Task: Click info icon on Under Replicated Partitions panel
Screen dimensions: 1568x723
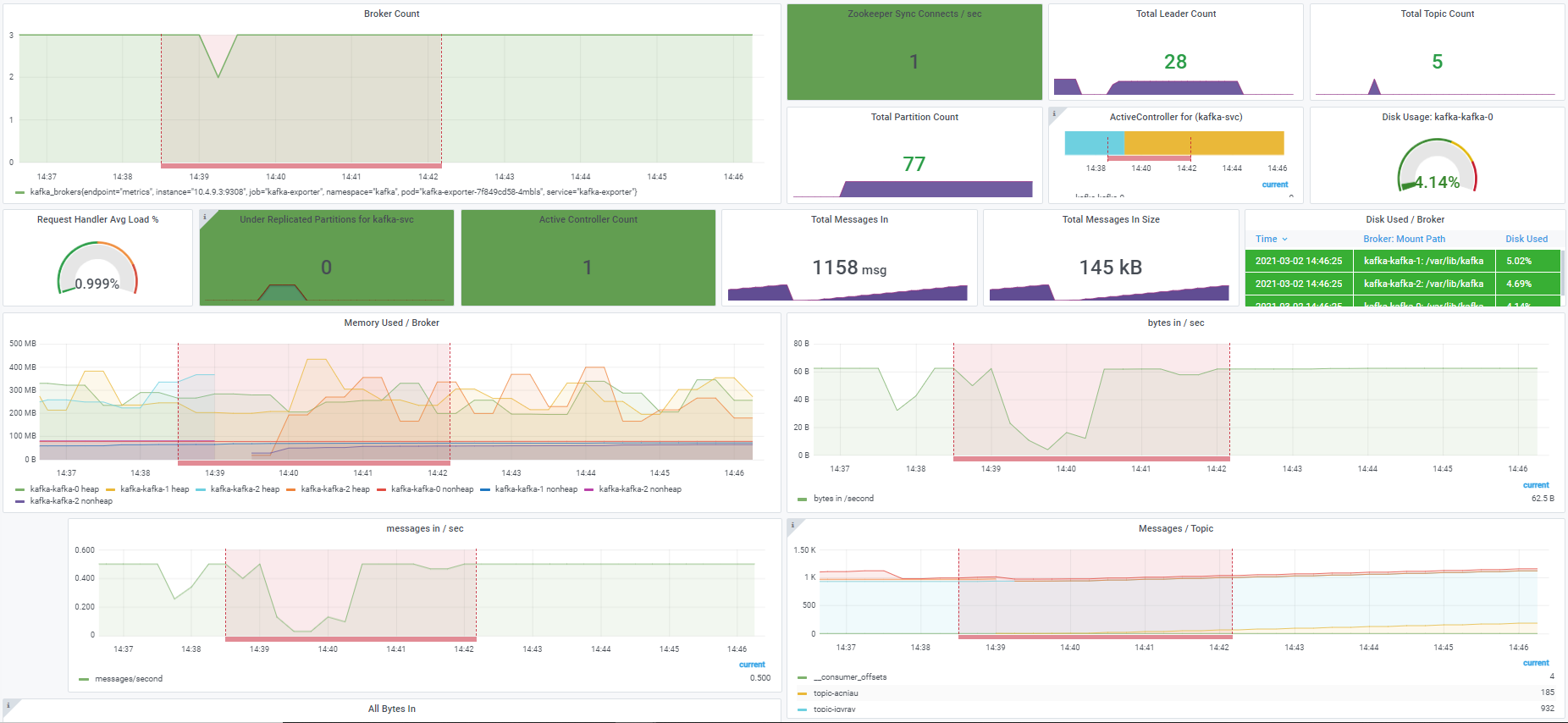Action: tap(204, 217)
